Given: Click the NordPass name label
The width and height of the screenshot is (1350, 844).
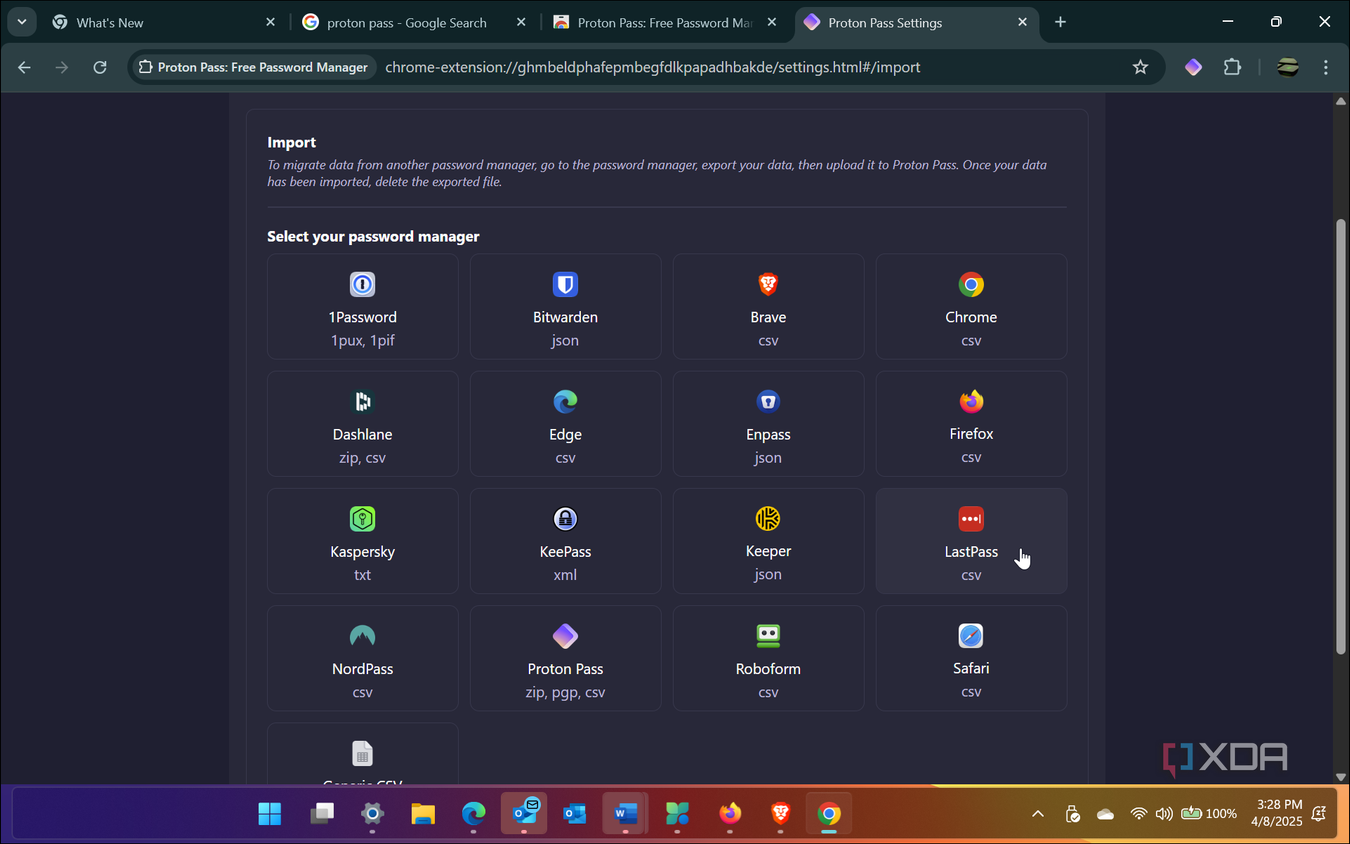Looking at the screenshot, I should pos(362,668).
